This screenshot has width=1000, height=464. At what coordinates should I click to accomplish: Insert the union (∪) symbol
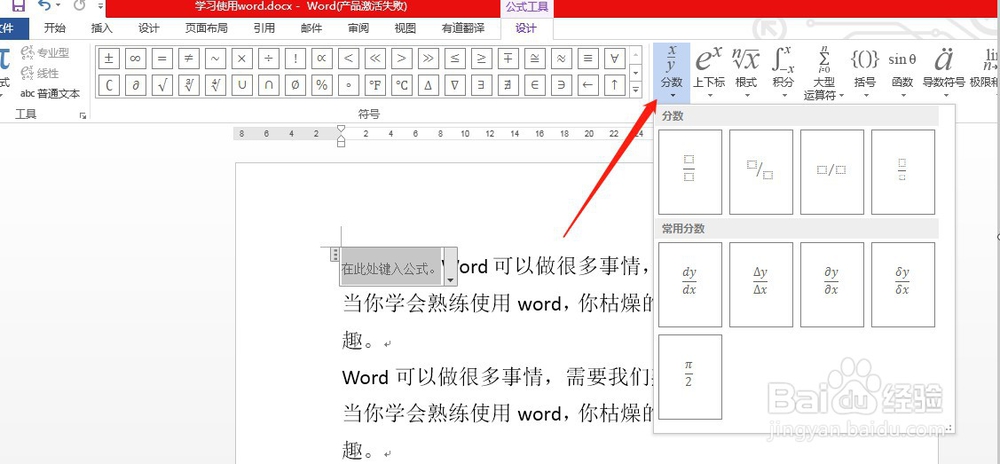point(242,85)
